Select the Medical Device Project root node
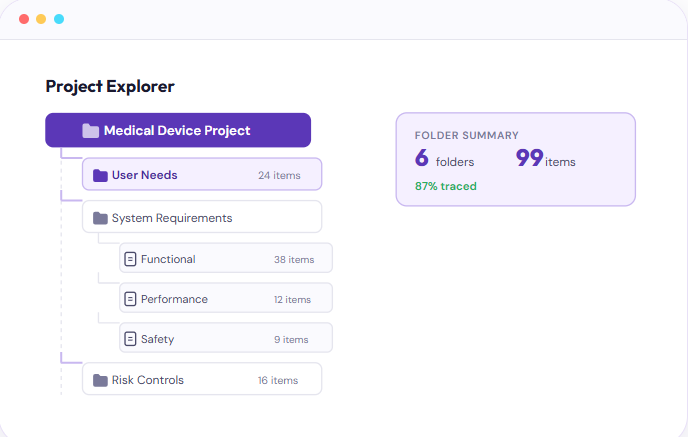688x437 pixels. (x=177, y=131)
